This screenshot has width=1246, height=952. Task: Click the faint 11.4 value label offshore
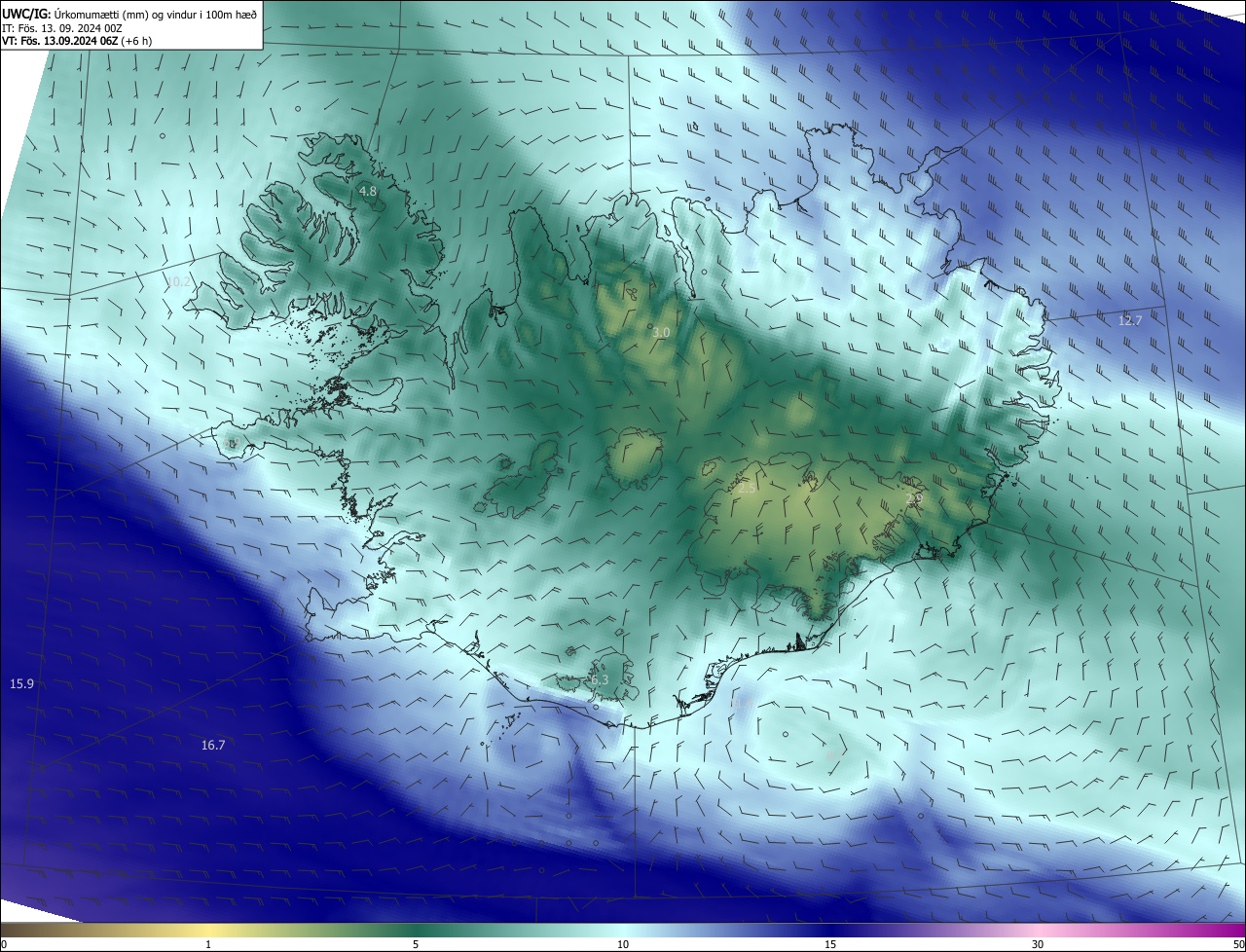[x=742, y=702]
